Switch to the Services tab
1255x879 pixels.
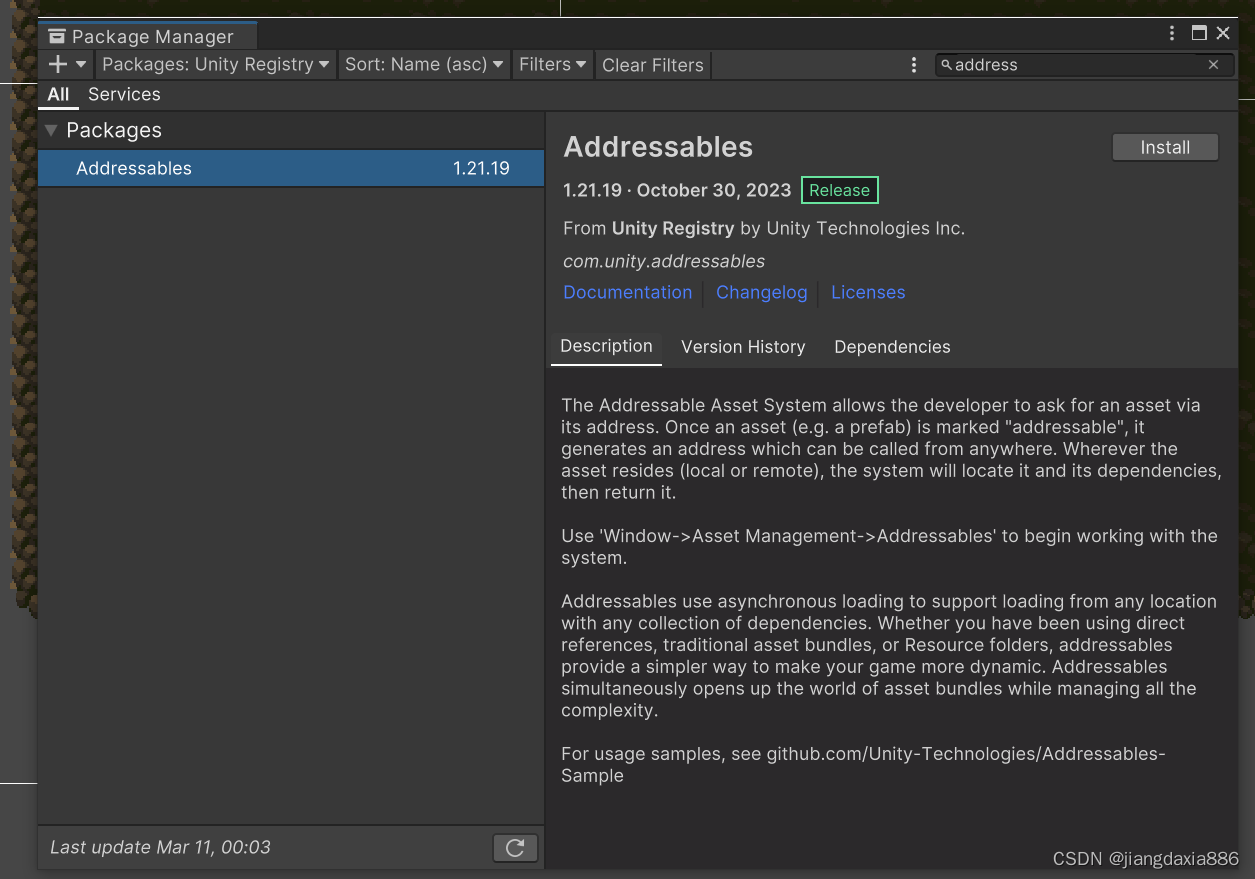pyautogui.click(x=124, y=94)
